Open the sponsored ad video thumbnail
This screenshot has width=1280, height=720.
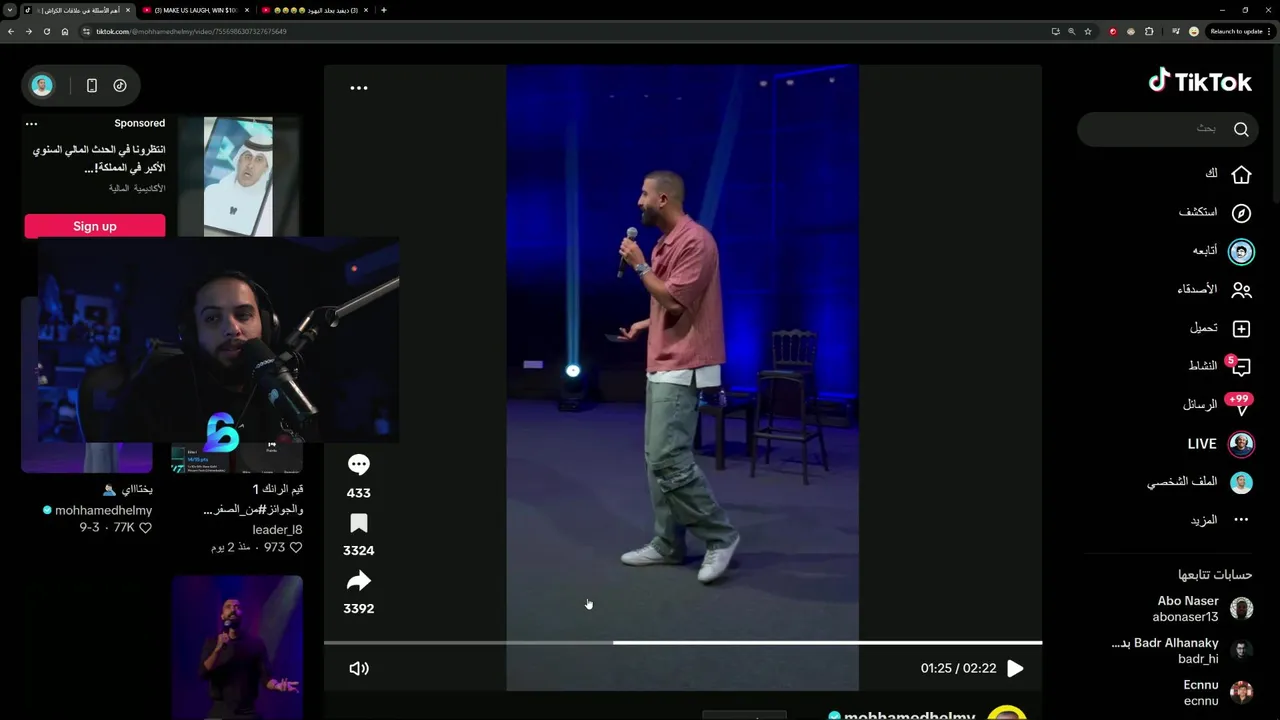coord(238,177)
